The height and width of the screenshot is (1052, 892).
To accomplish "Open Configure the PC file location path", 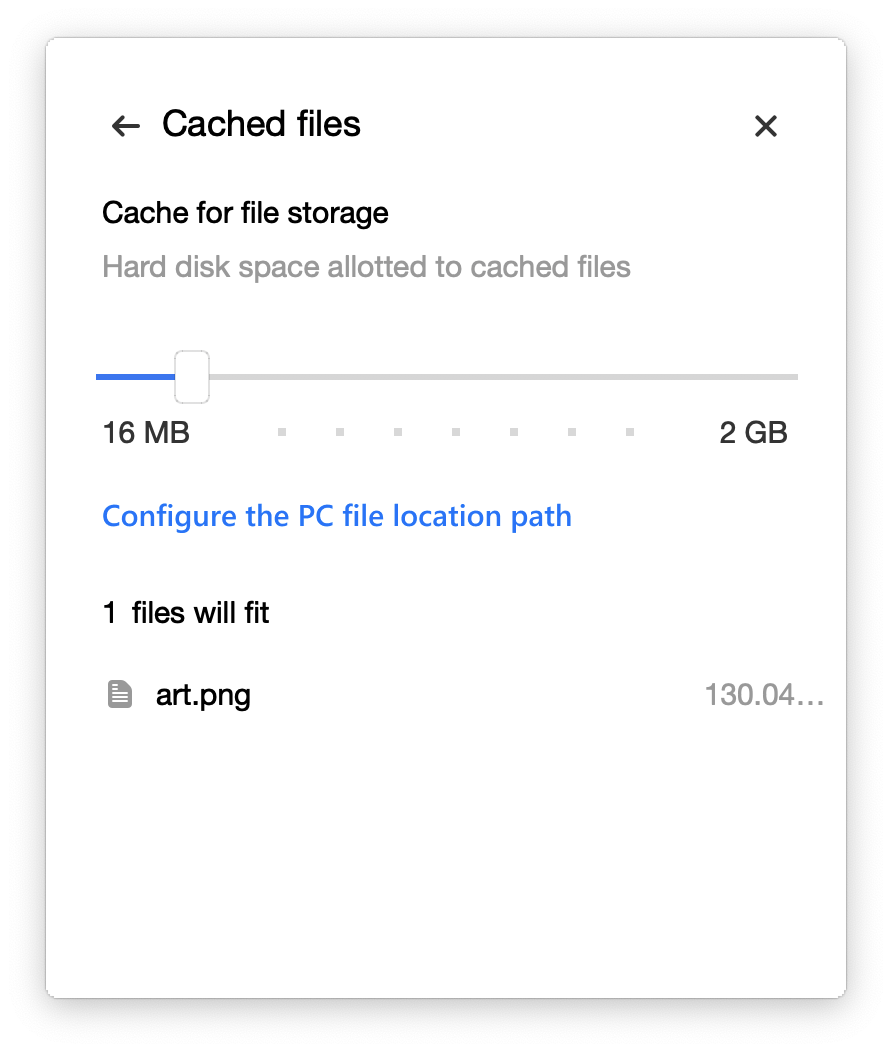I will [337, 517].
